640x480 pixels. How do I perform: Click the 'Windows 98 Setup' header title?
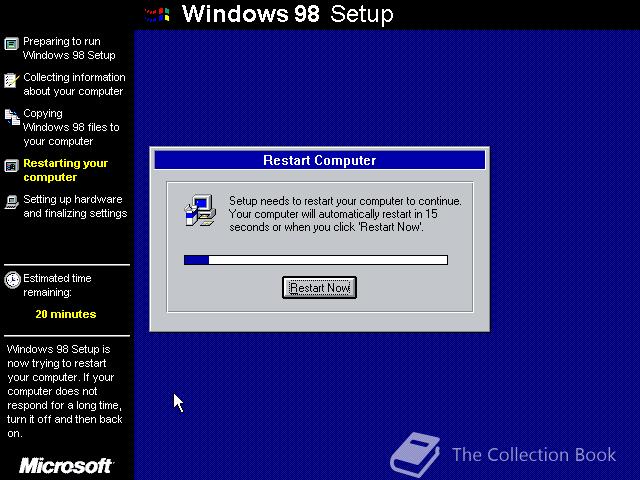(288, 14)
